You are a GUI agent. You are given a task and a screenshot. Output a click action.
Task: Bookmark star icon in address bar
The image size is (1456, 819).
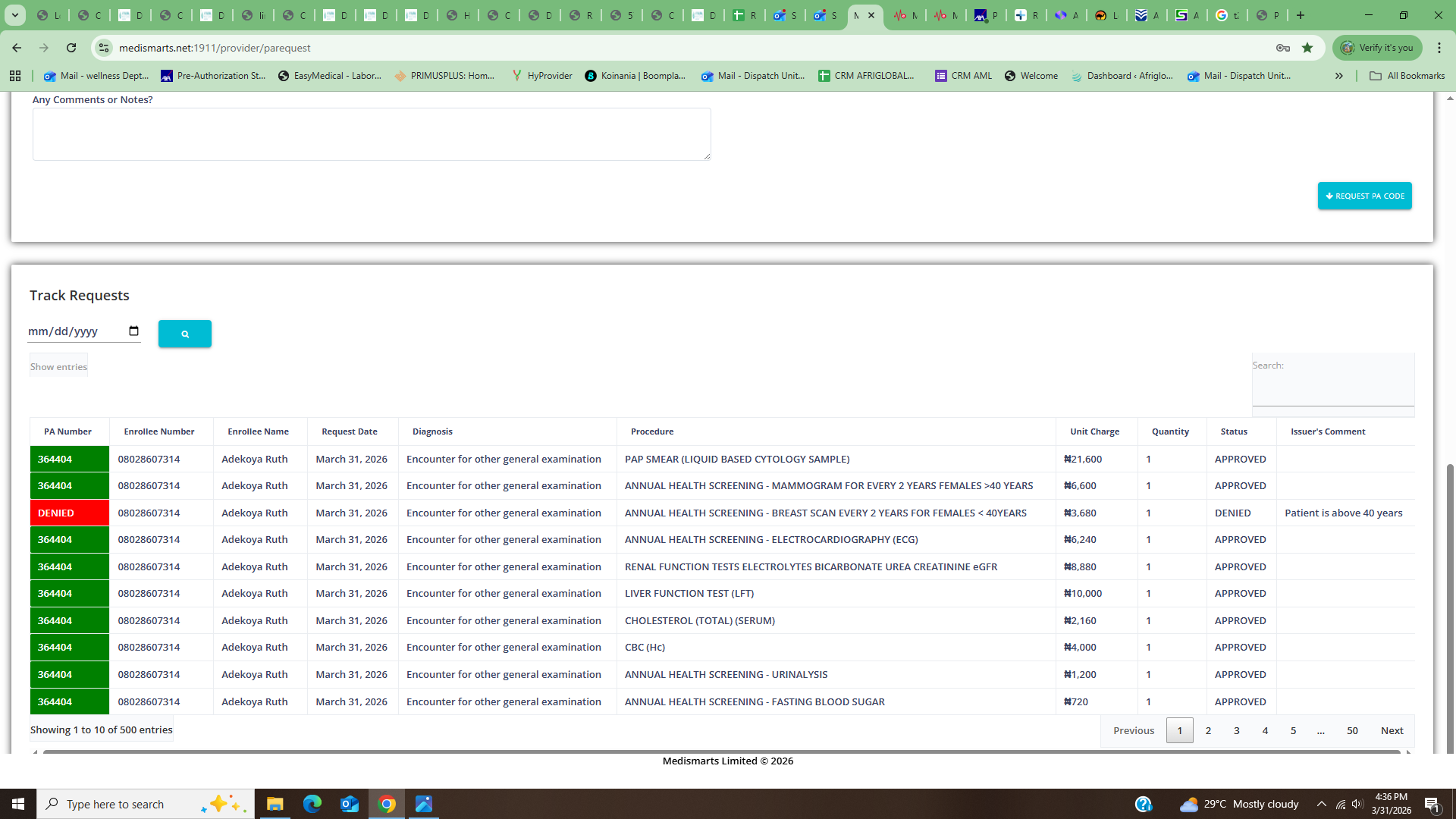pos(1307,48)
